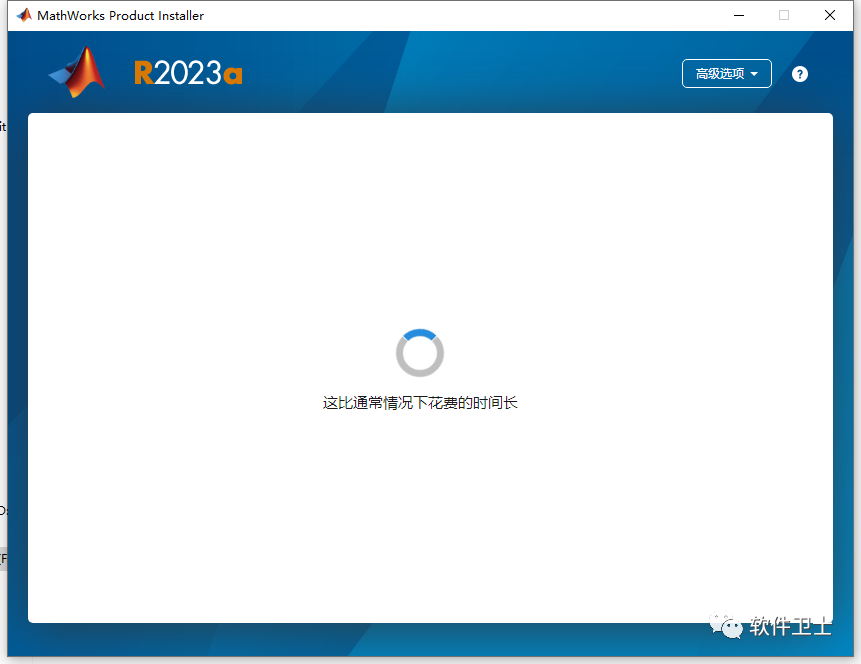Click the R2023a version text
861x664 pixels.
pos(188,73)
